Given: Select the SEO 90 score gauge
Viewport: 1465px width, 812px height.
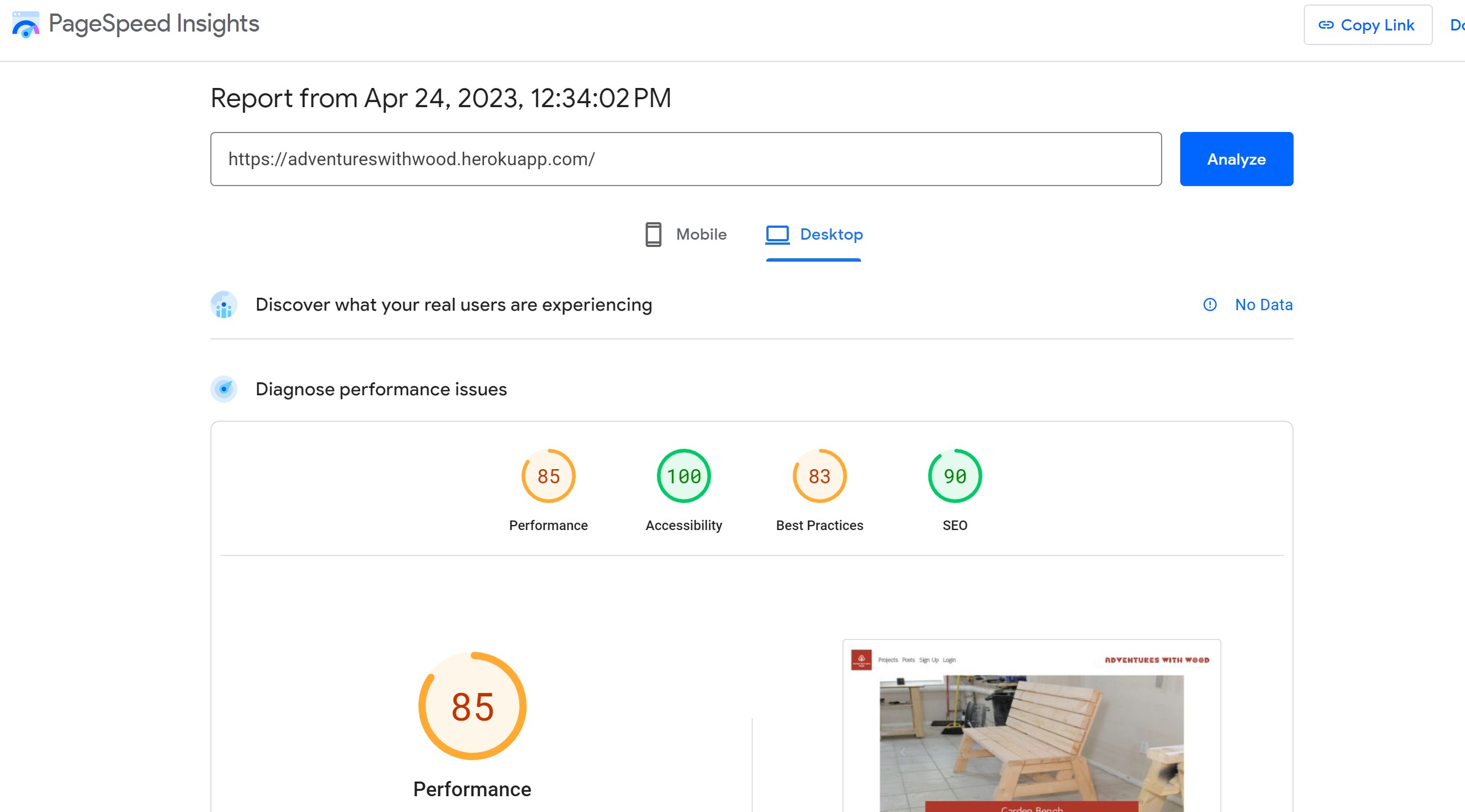Looking at the screenshot, I should tap(954, 476).
